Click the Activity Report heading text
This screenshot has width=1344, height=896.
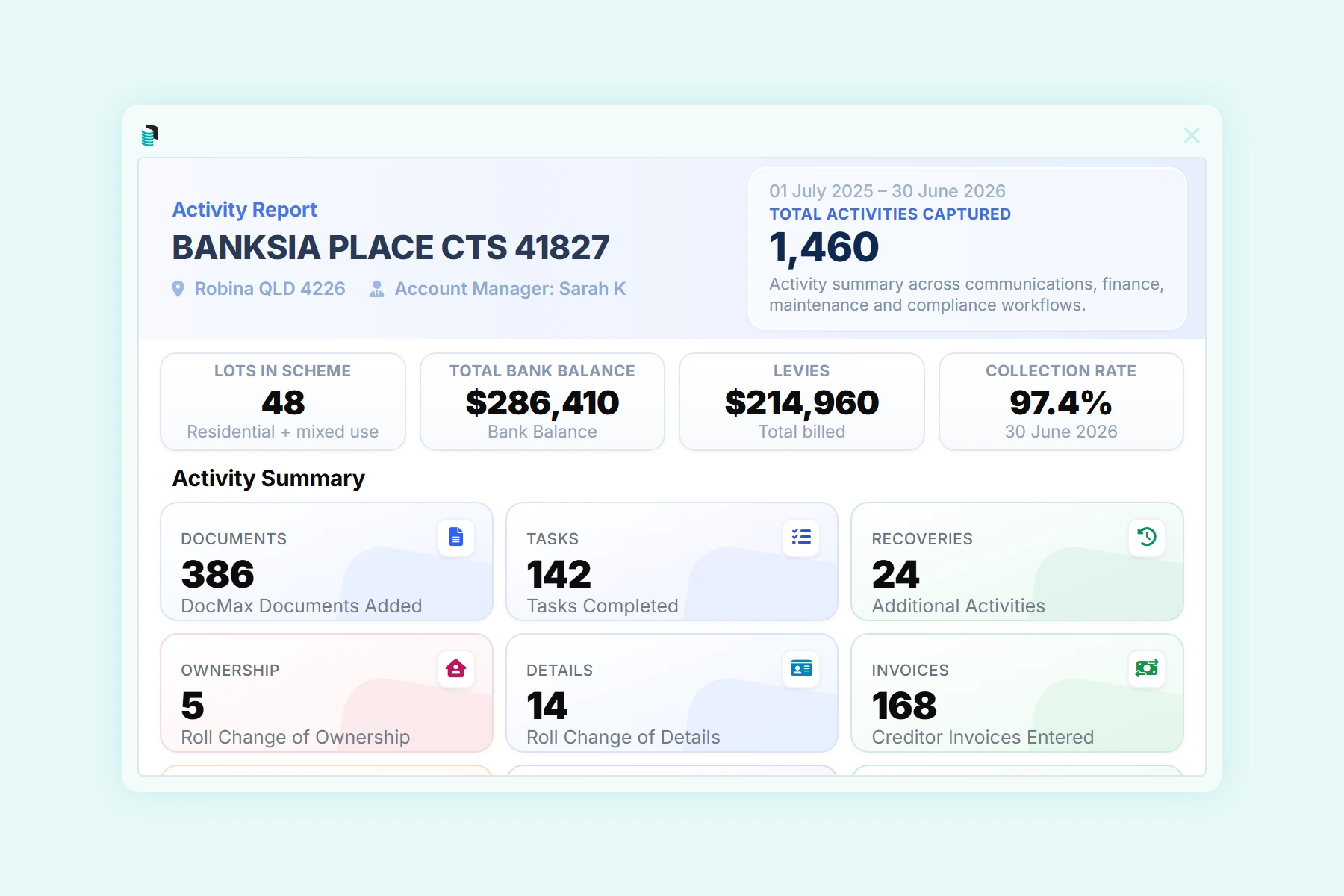[x=245, y=210]
